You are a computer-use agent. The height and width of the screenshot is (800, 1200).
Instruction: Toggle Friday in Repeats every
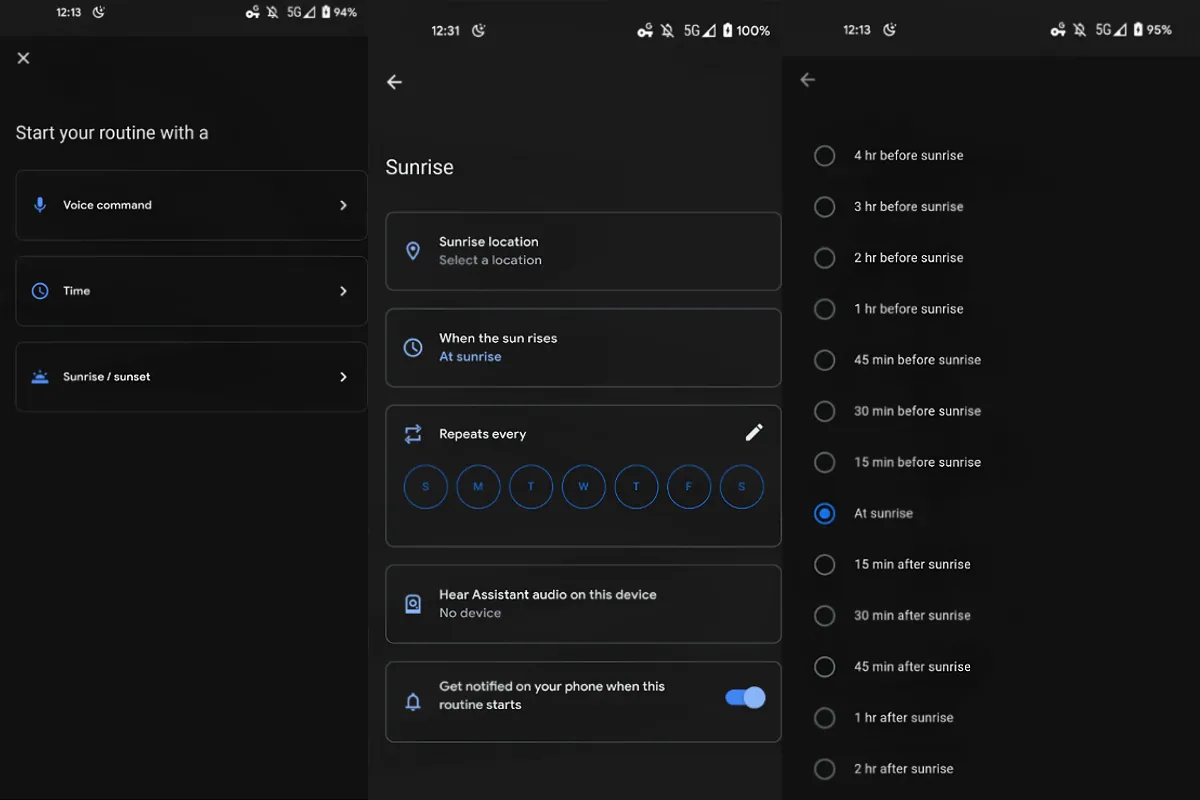tap(689, 487)
